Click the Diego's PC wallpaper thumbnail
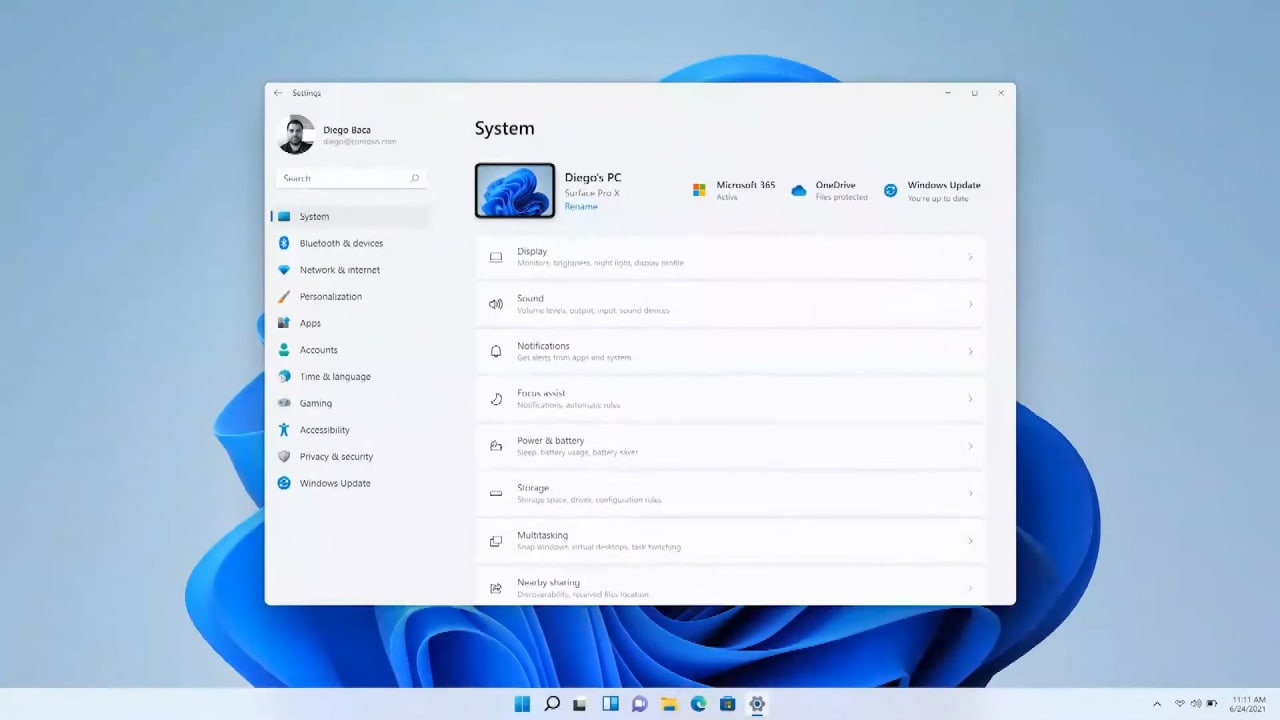Viewport: 1280px width, 720px height. [x=515, y=190]
